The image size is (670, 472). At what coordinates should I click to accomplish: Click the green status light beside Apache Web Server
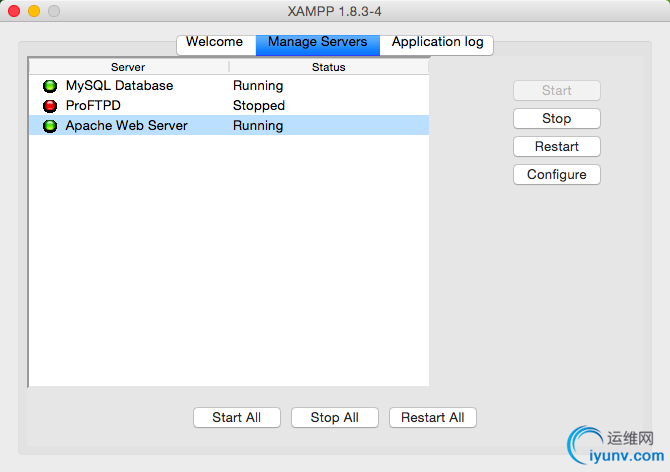click(x=50, y=126)
